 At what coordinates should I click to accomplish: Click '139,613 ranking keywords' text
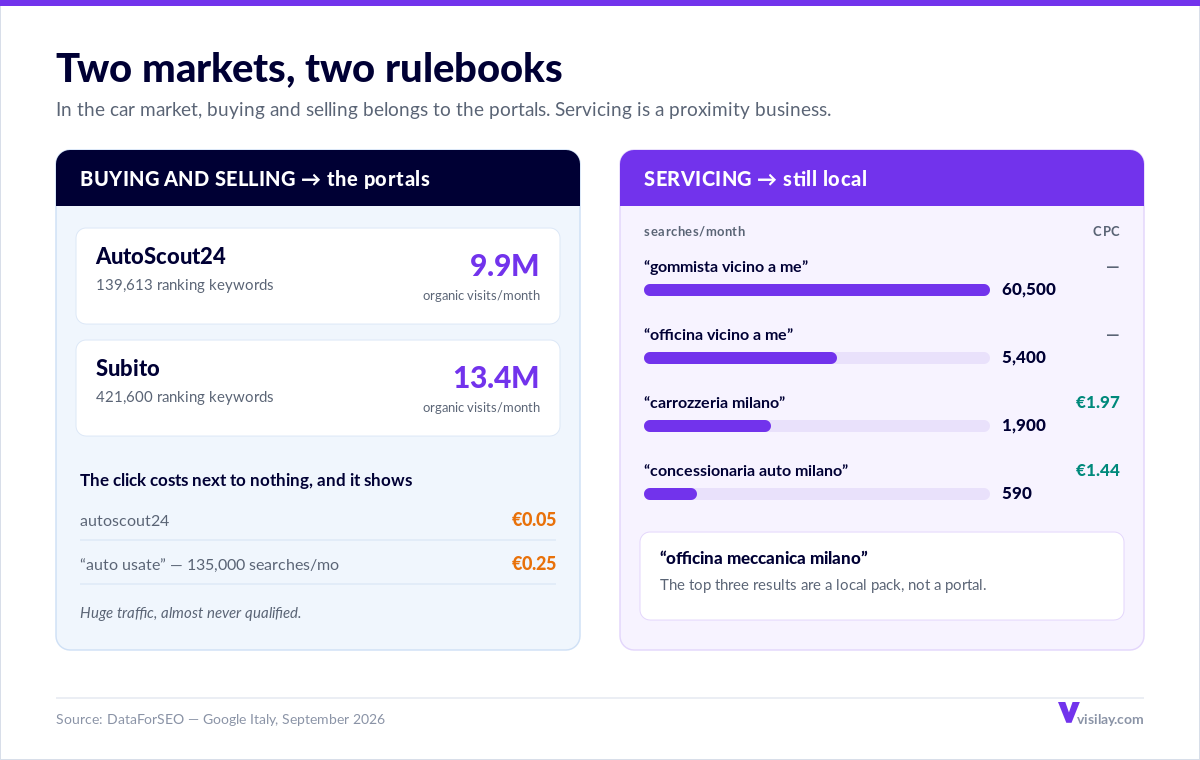tap(185, 285)
